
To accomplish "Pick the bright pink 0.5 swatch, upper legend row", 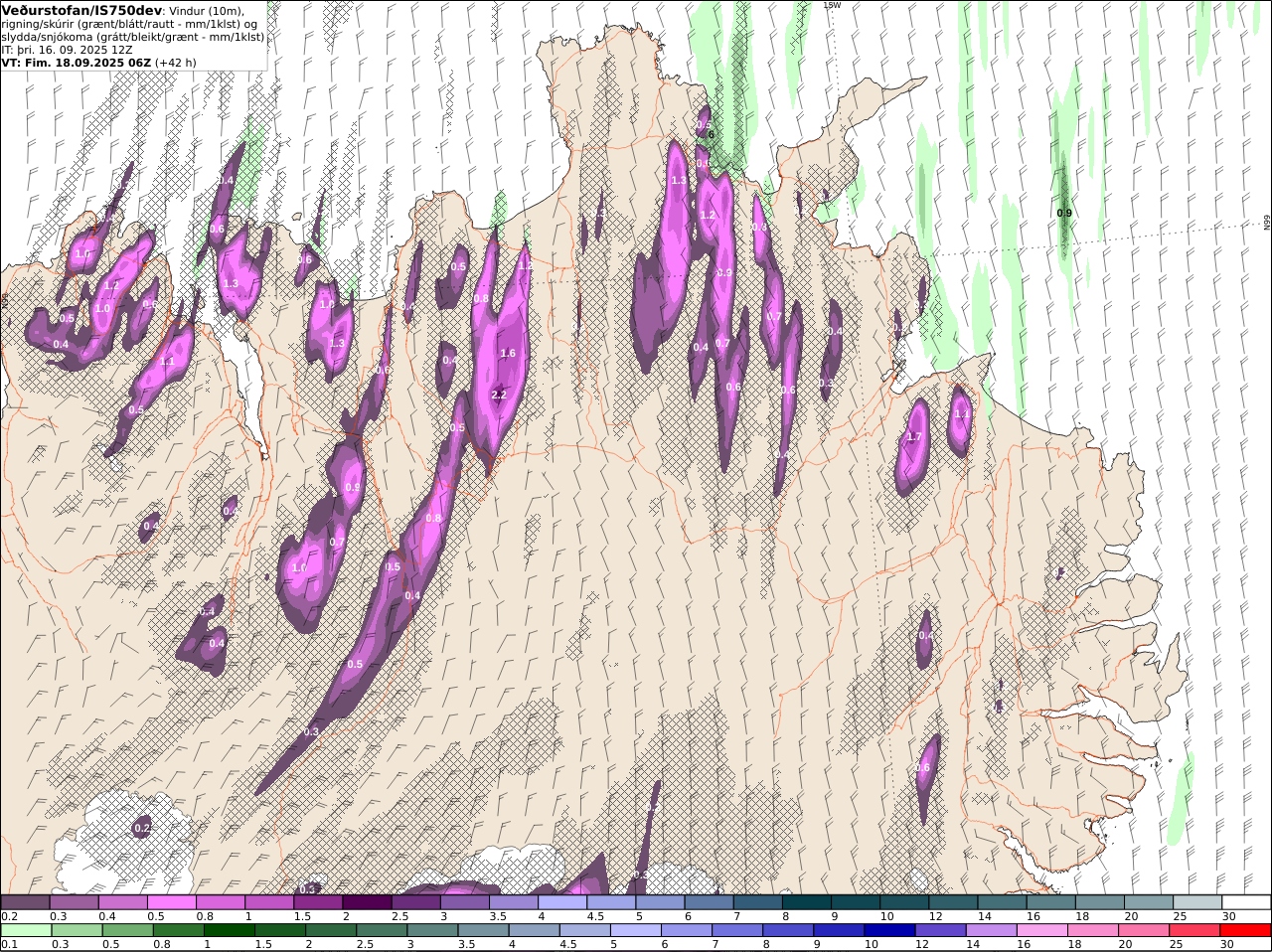I will [171, 901].
